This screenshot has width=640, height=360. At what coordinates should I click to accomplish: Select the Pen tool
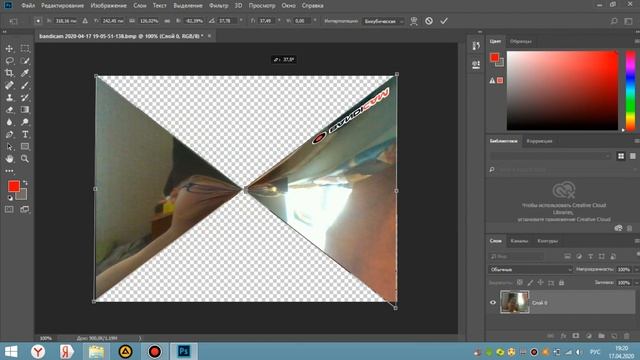coord(9,134)
